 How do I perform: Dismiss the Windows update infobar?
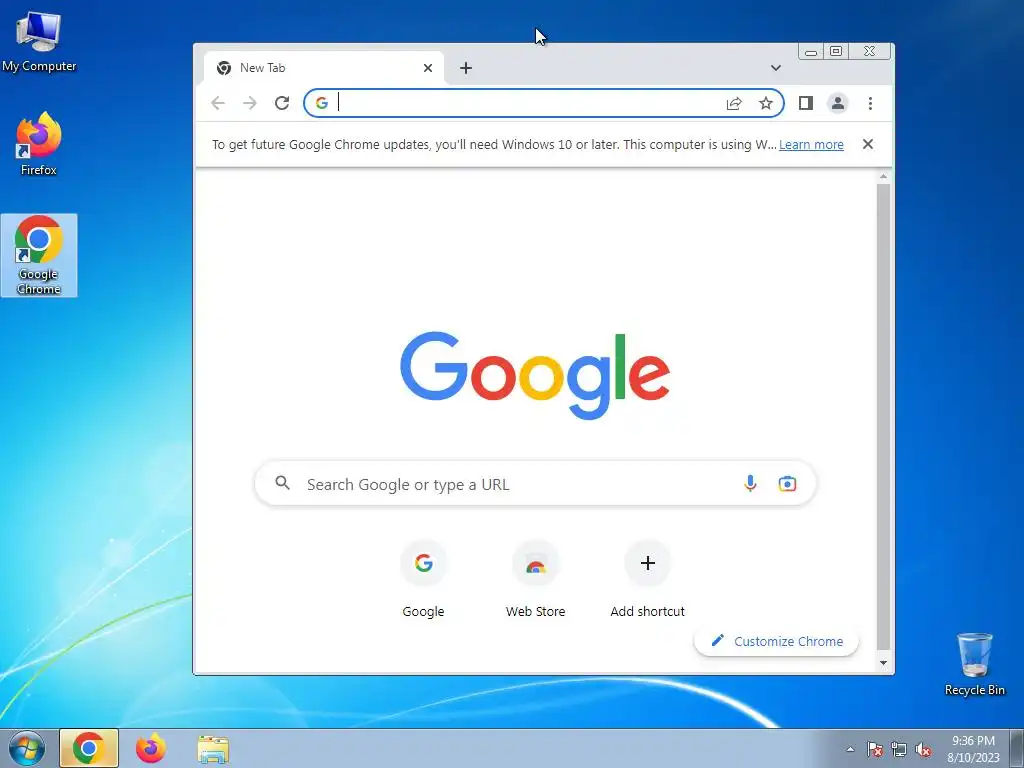pos(867,144)
